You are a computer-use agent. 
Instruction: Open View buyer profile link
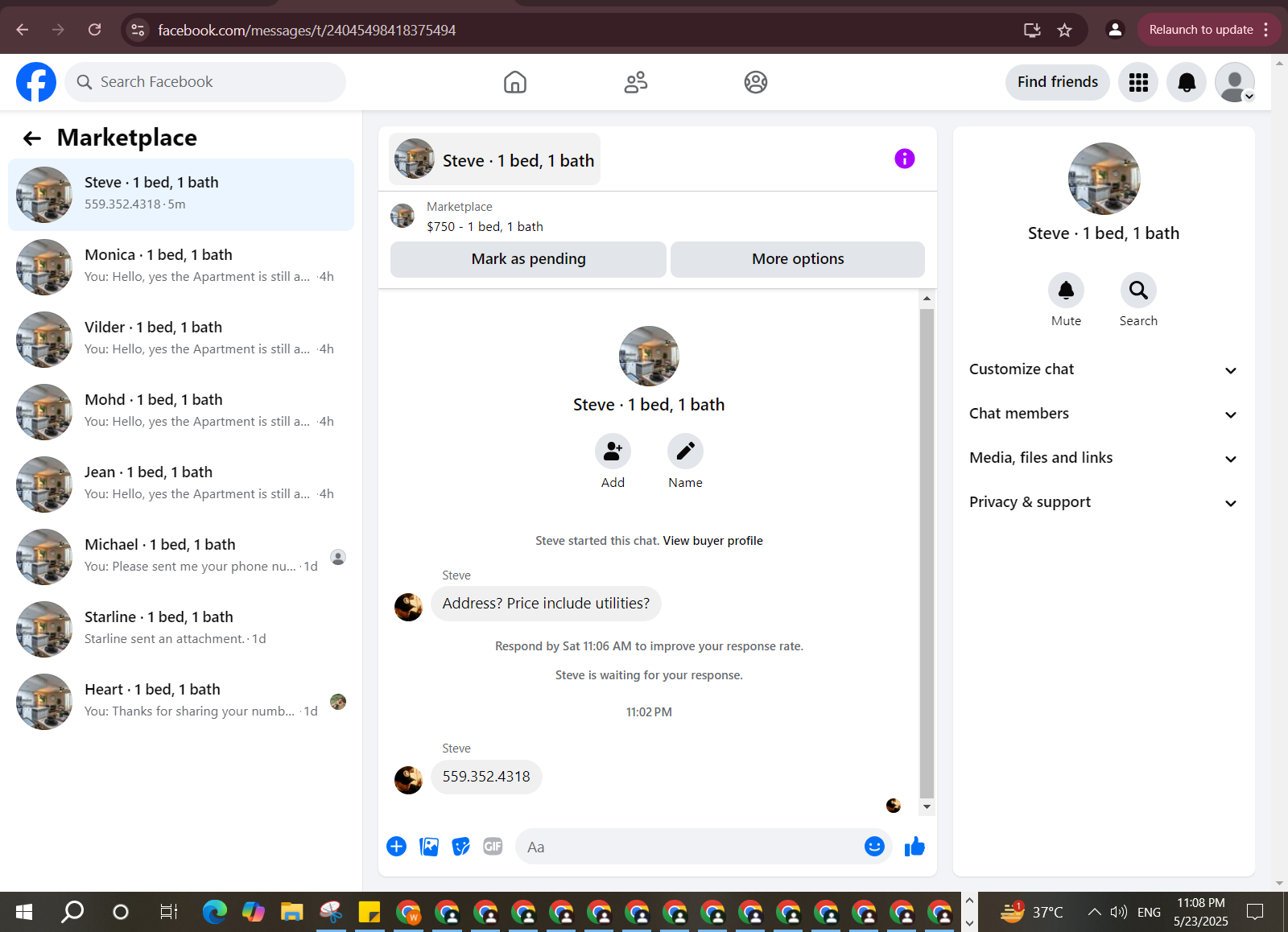coord(712,541)
